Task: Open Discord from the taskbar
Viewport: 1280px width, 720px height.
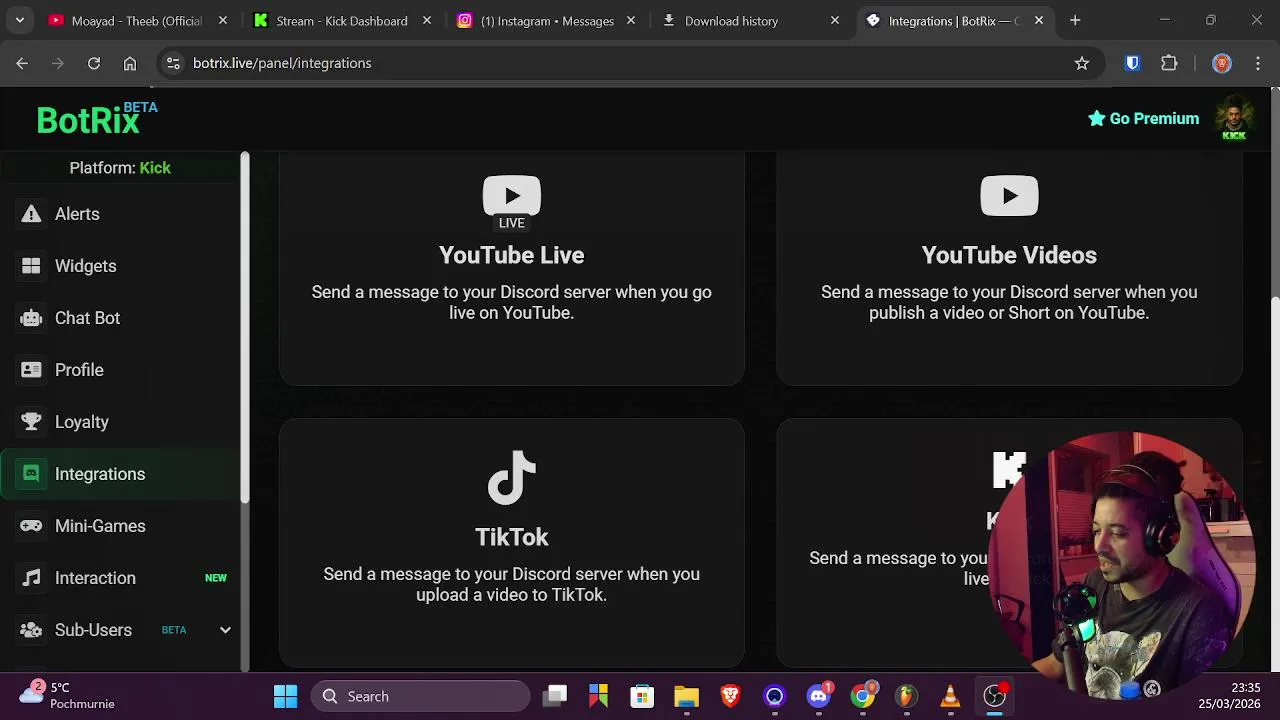Action: point(819,696)
